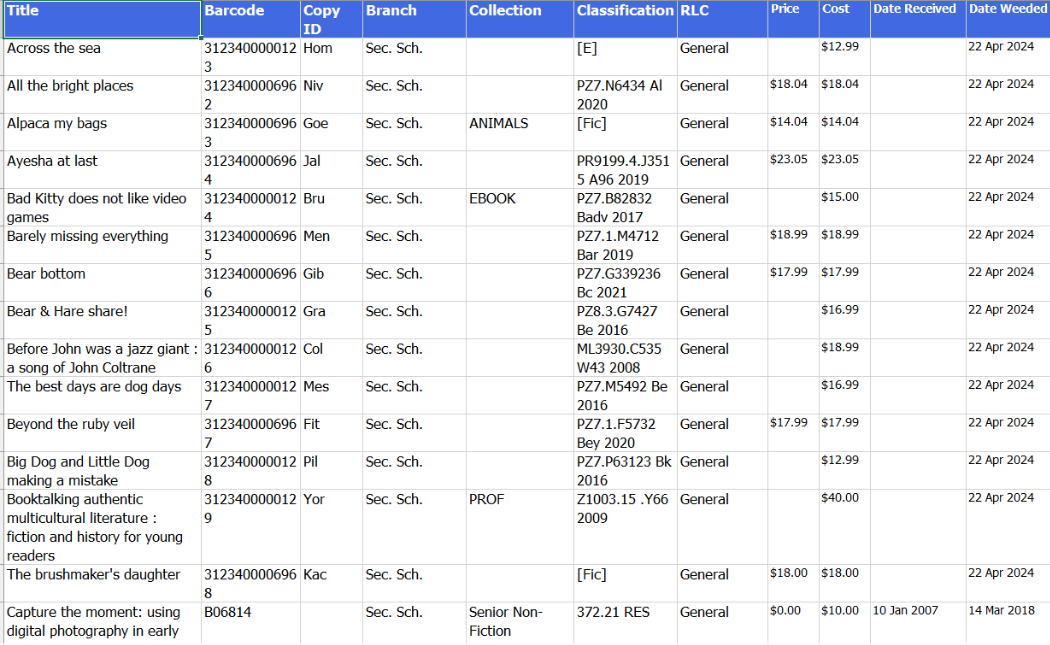This screenshot has width=1050, height=645.
Task: Click the Date Received header cell
Action: [x=919, y=19]
